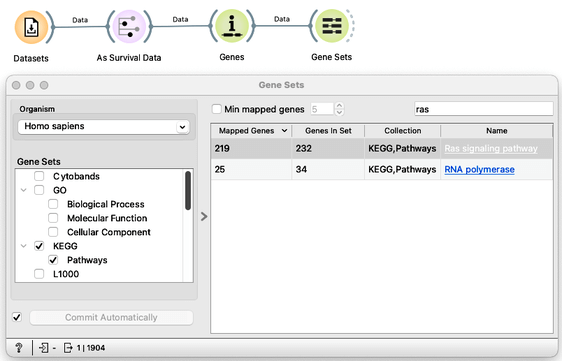Click the Cytobands tree label
Viewport: 562px width, 361px height.
coord(76,176)
